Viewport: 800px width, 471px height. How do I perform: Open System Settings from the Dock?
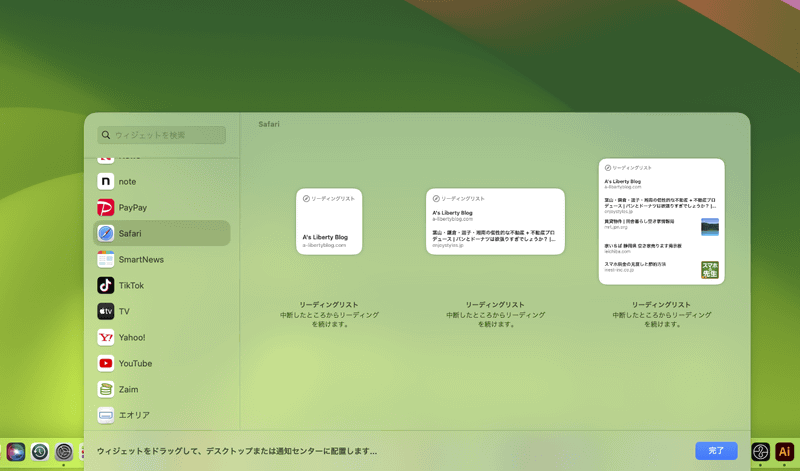tap(64, 452)
